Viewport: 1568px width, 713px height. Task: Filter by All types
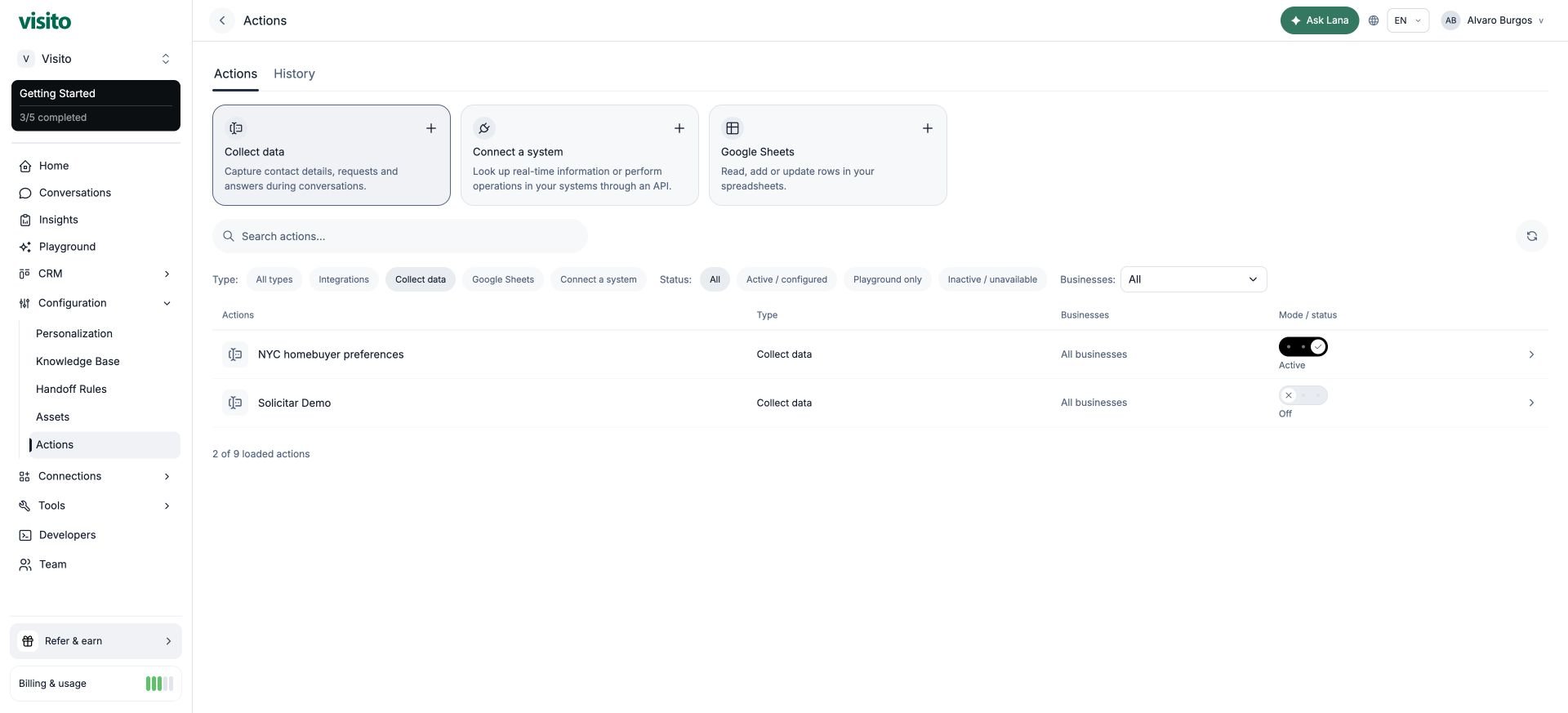[274, 279]
